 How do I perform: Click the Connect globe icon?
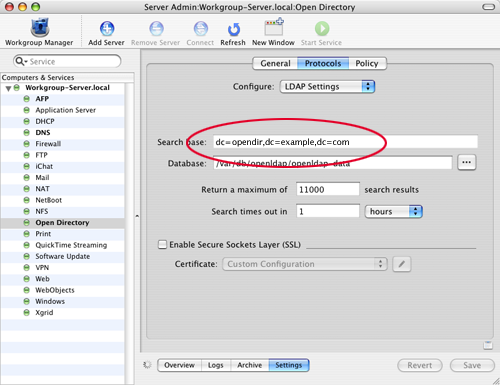click(x=200, y=29)
